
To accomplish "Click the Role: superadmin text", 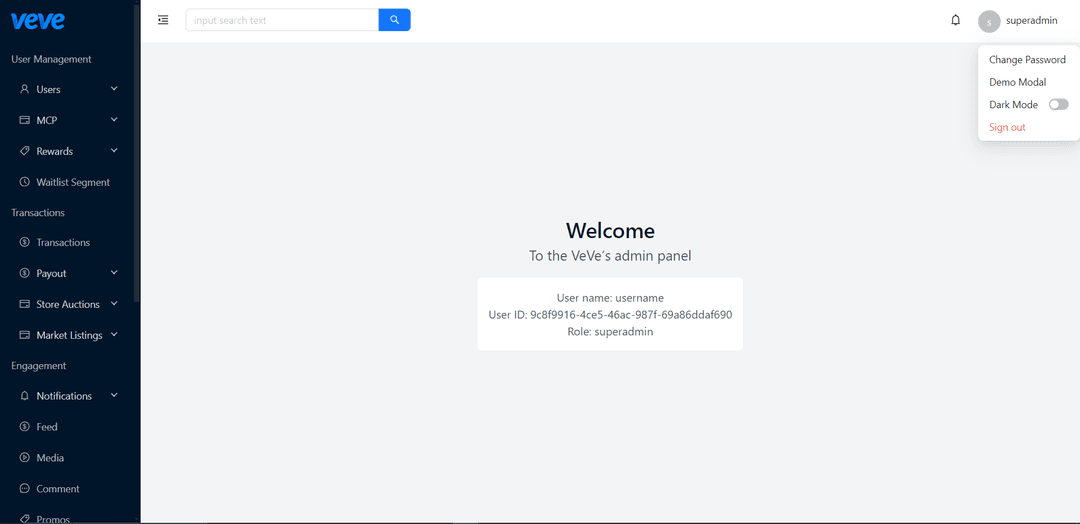I will 610,331.
